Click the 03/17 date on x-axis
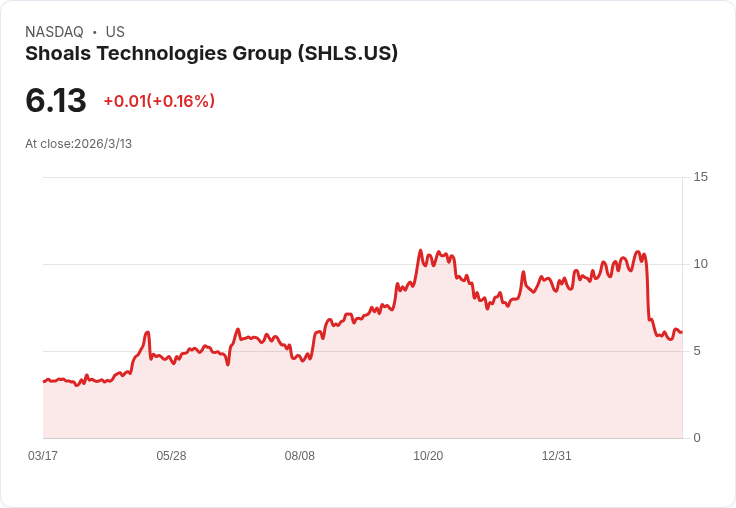736x508 pixels. tap(43, 456)
